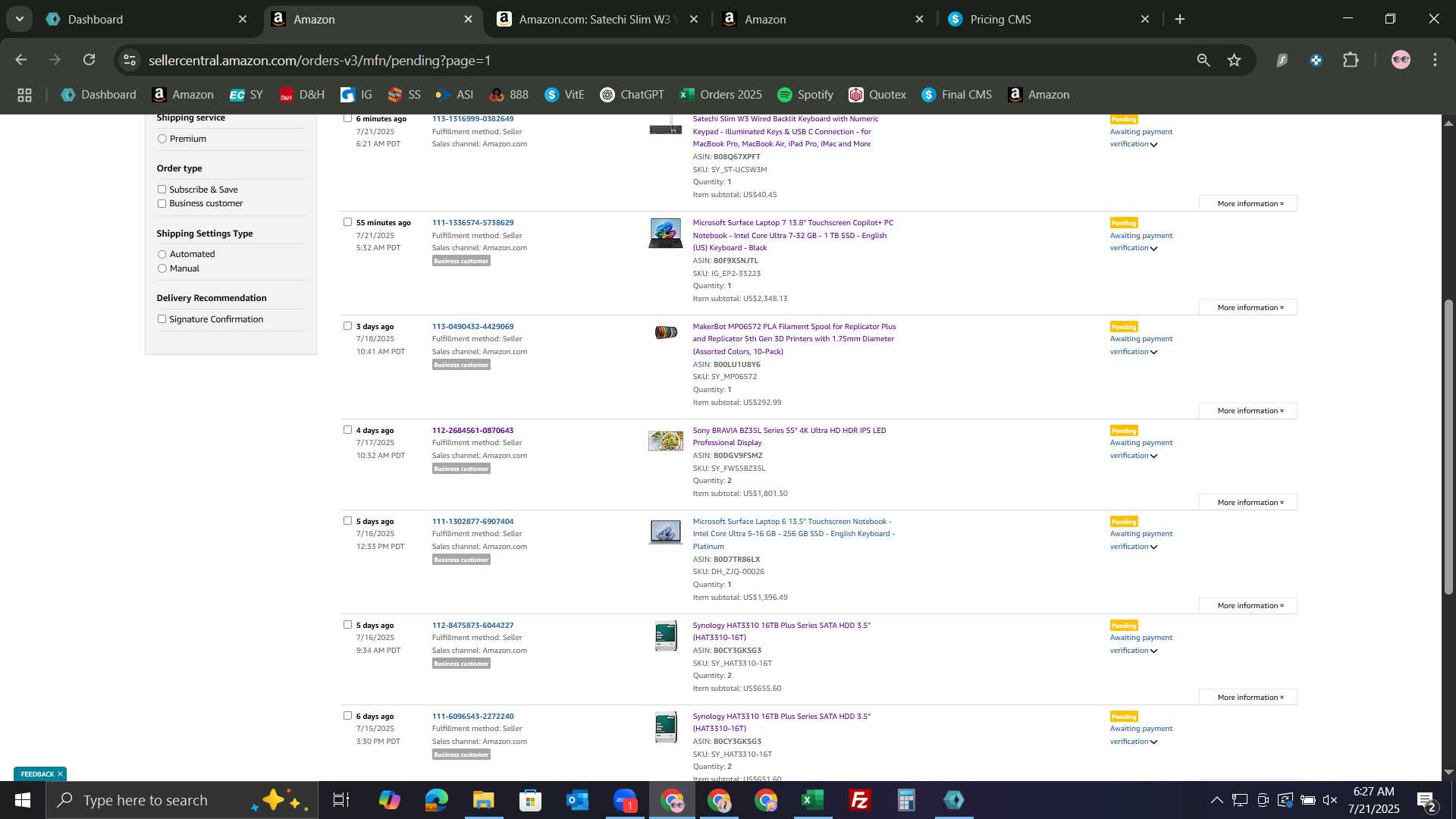Screen dimensions: 1456x819
Task: Expand More information for Surface Laptop 7 order
Action: click(1248, 307)
